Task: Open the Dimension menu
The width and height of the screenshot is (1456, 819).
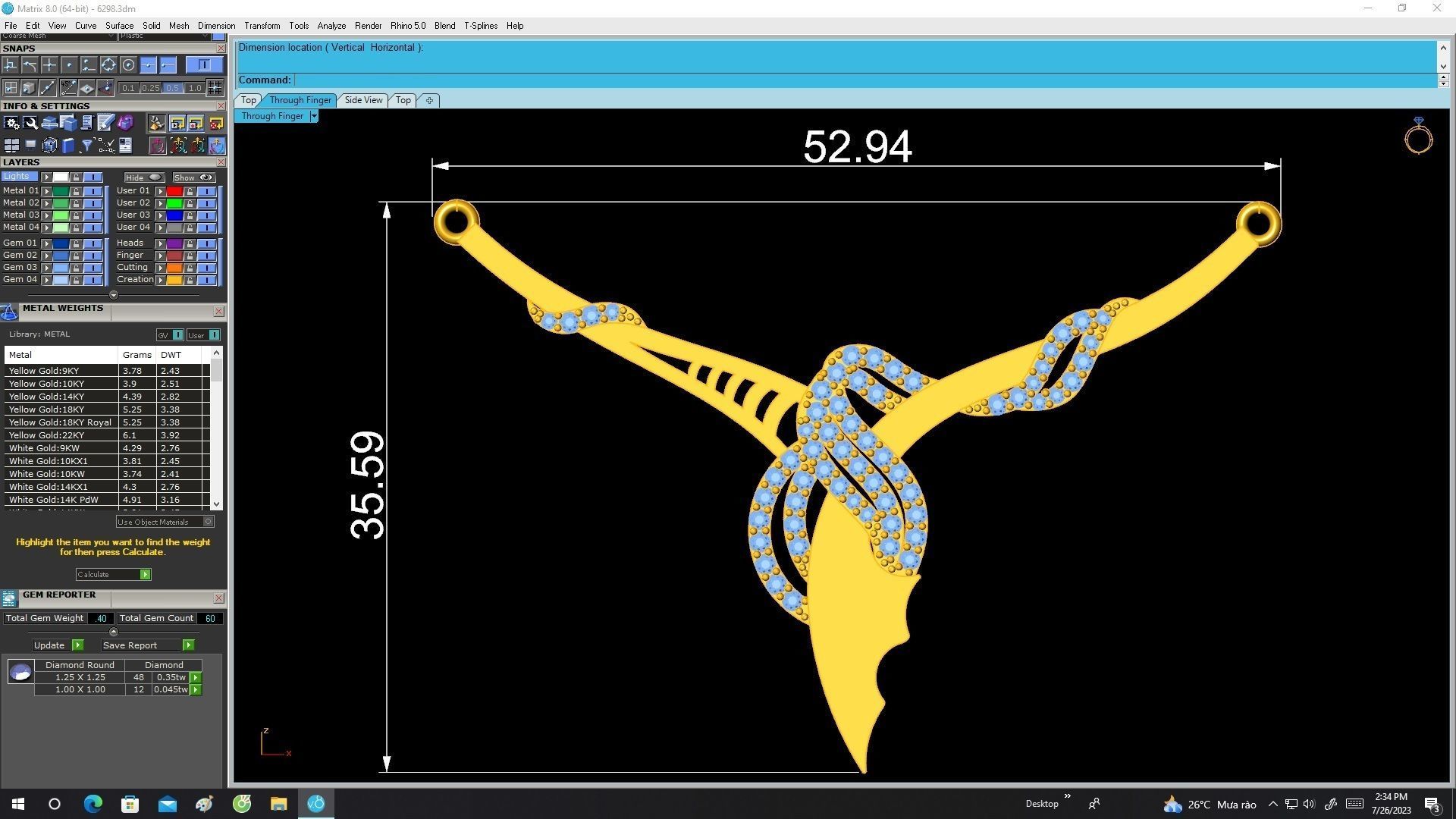Action: [x=216, y=26]
